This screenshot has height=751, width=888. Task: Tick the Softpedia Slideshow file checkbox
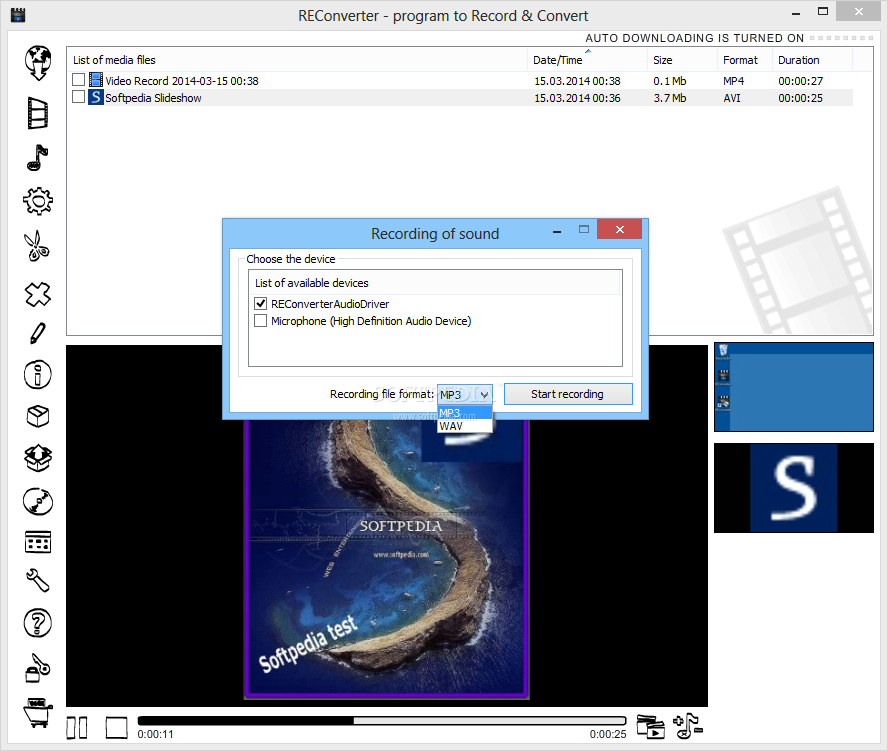(x=79, y=97)
